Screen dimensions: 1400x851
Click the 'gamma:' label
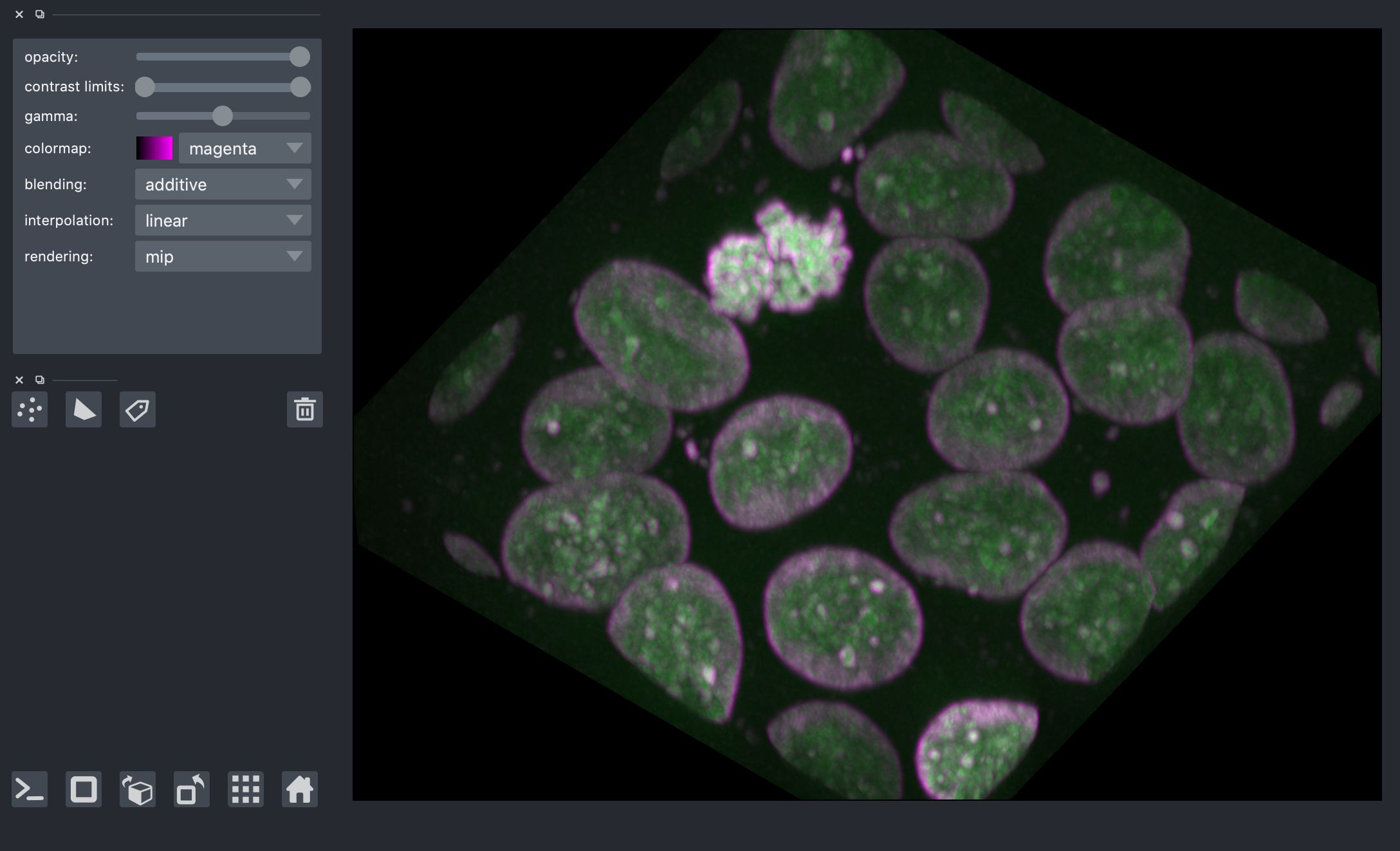tap(51, 116)
